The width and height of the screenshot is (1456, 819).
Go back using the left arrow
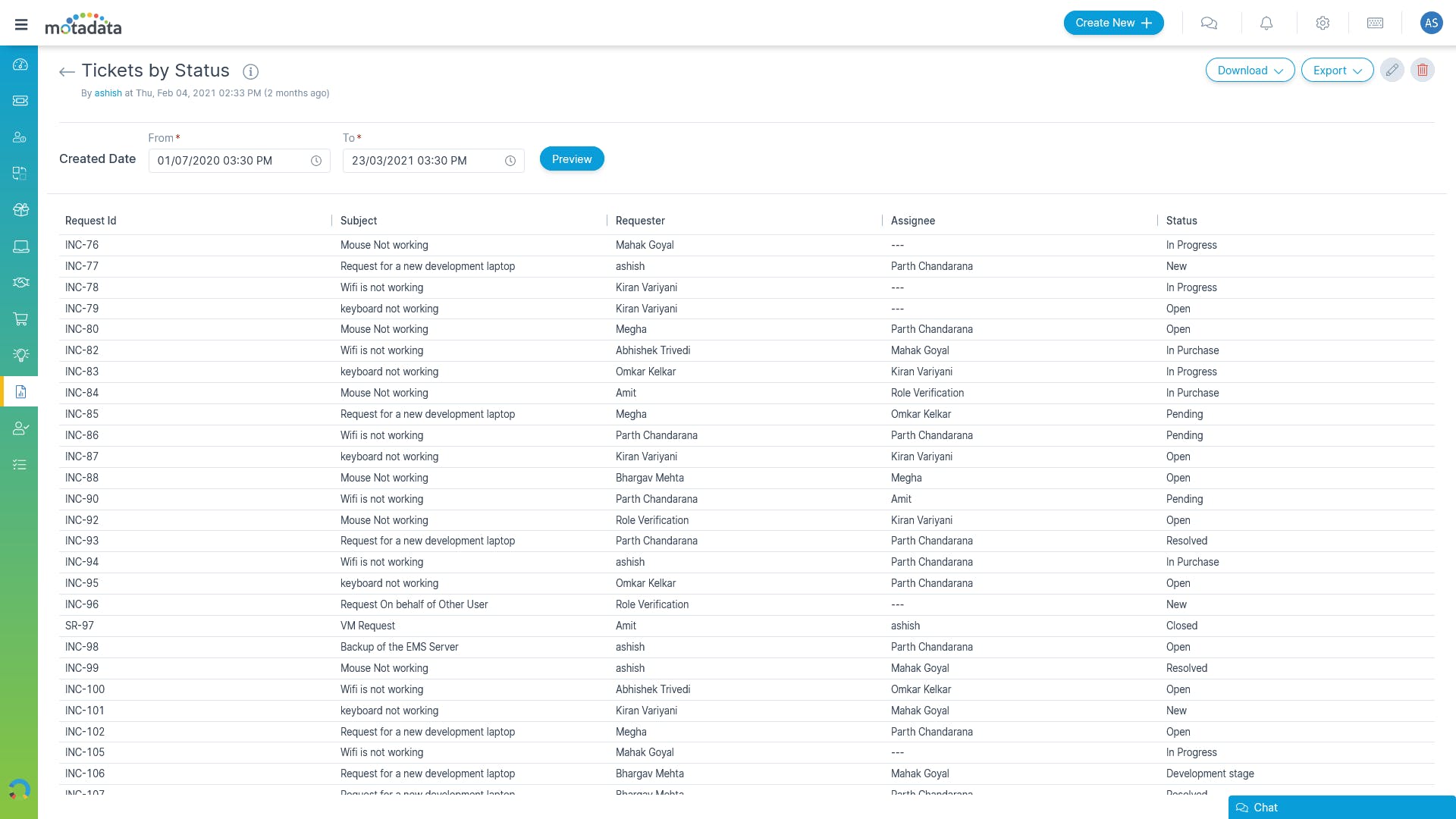(x=67, y=72)
